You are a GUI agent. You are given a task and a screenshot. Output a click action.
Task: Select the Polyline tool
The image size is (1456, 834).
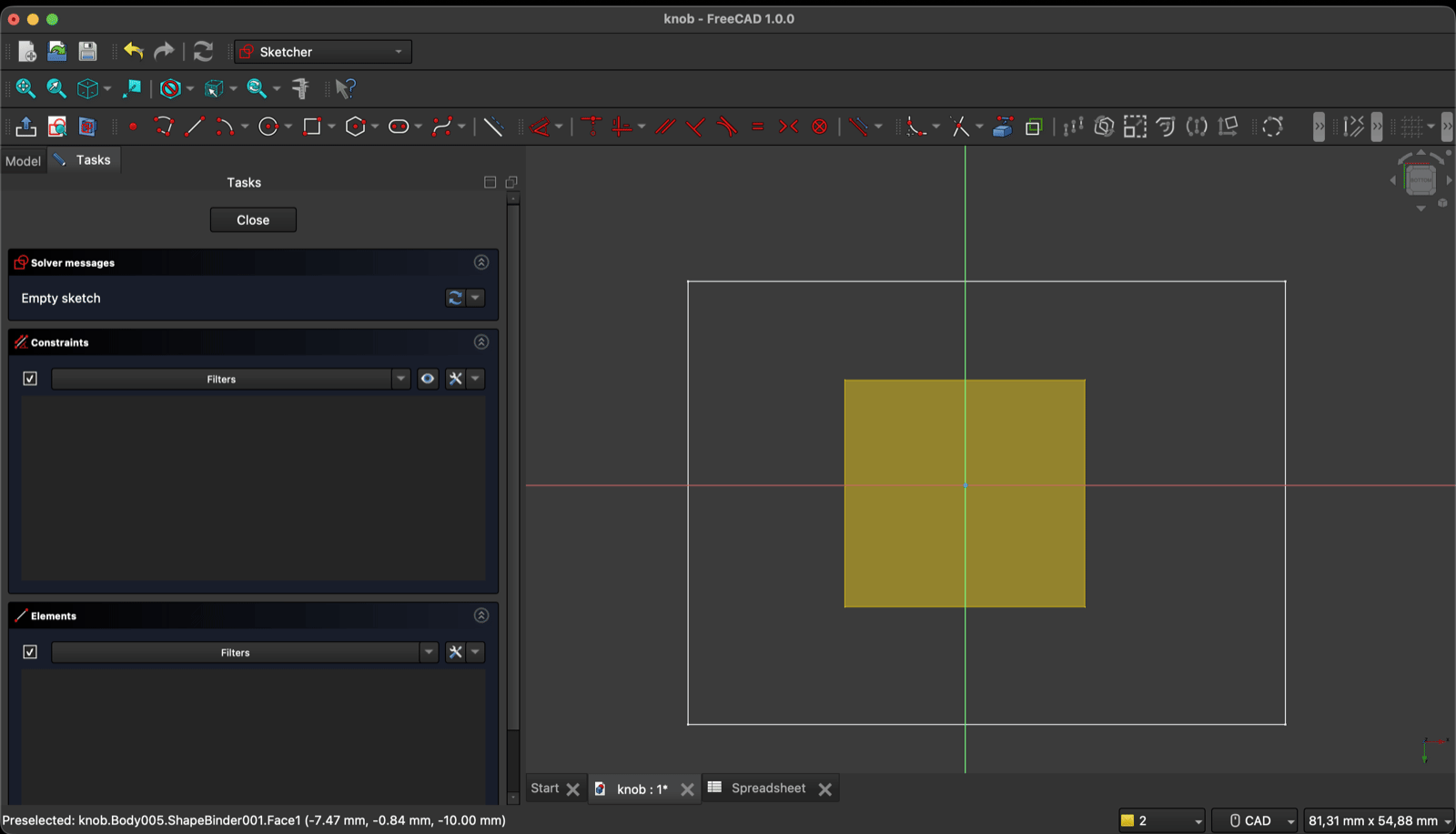pos(164,127)
